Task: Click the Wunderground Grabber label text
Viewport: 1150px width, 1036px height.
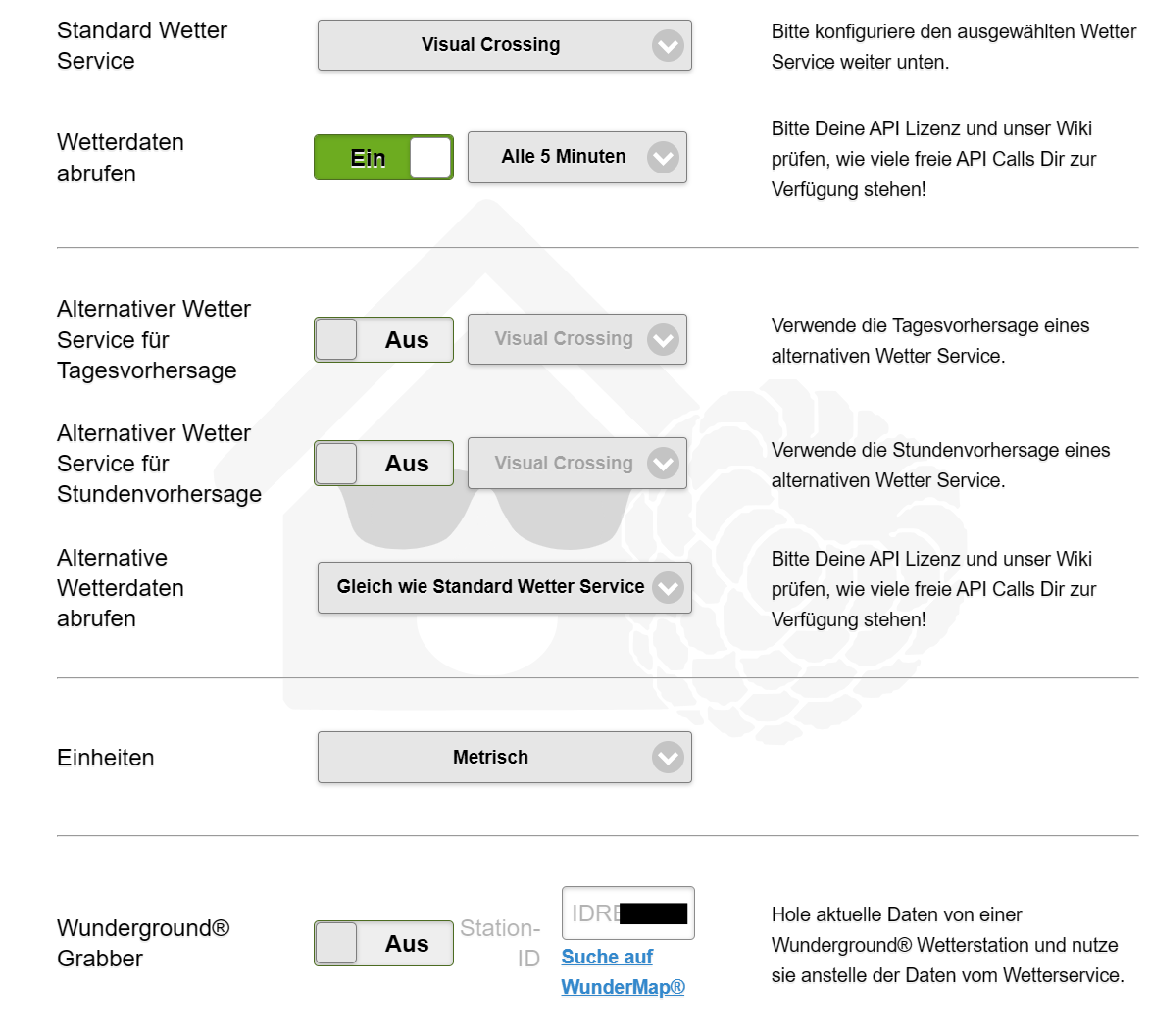Action: point(142,943)
